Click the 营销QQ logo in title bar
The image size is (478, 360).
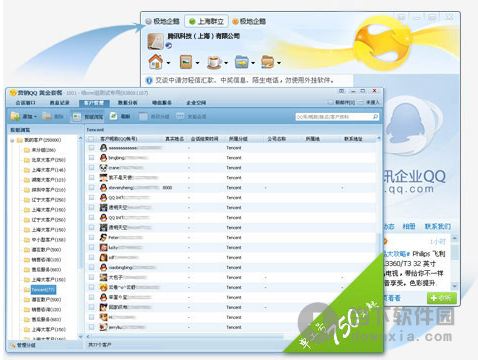13,93
